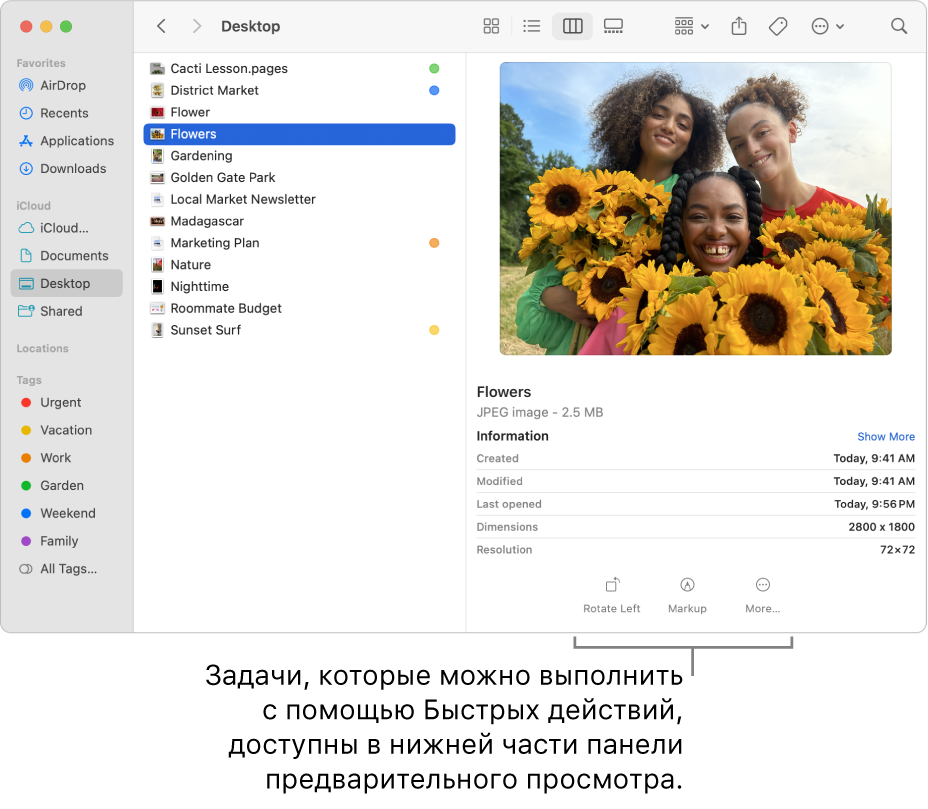Click the Modified date value

tap(874, 482)
